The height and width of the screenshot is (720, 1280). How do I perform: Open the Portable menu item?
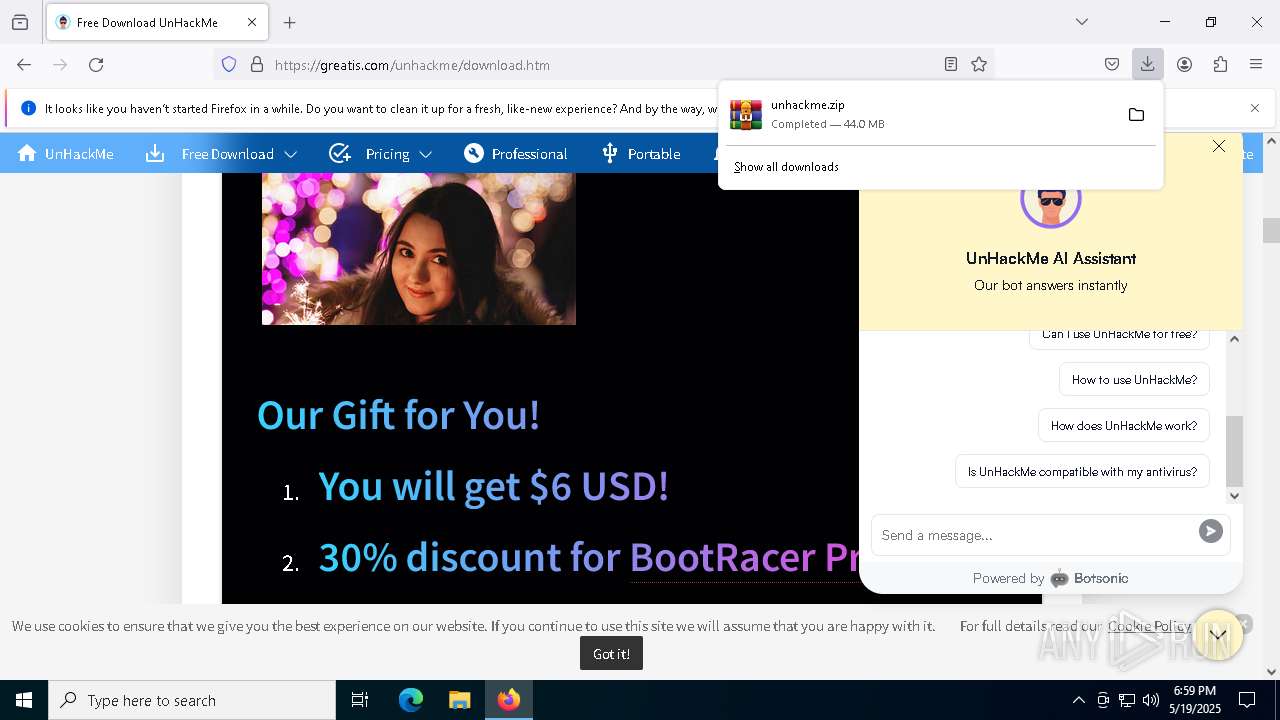641,154
